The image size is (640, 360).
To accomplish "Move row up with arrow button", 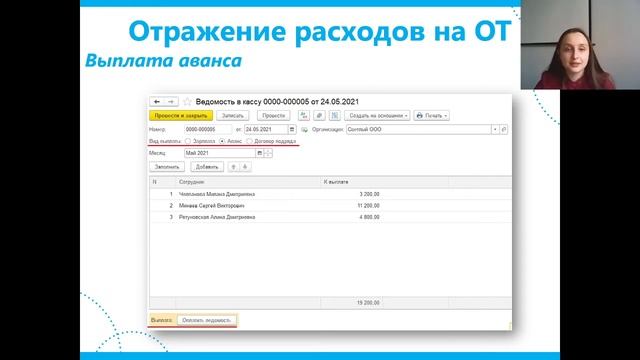I will point(233,167).
